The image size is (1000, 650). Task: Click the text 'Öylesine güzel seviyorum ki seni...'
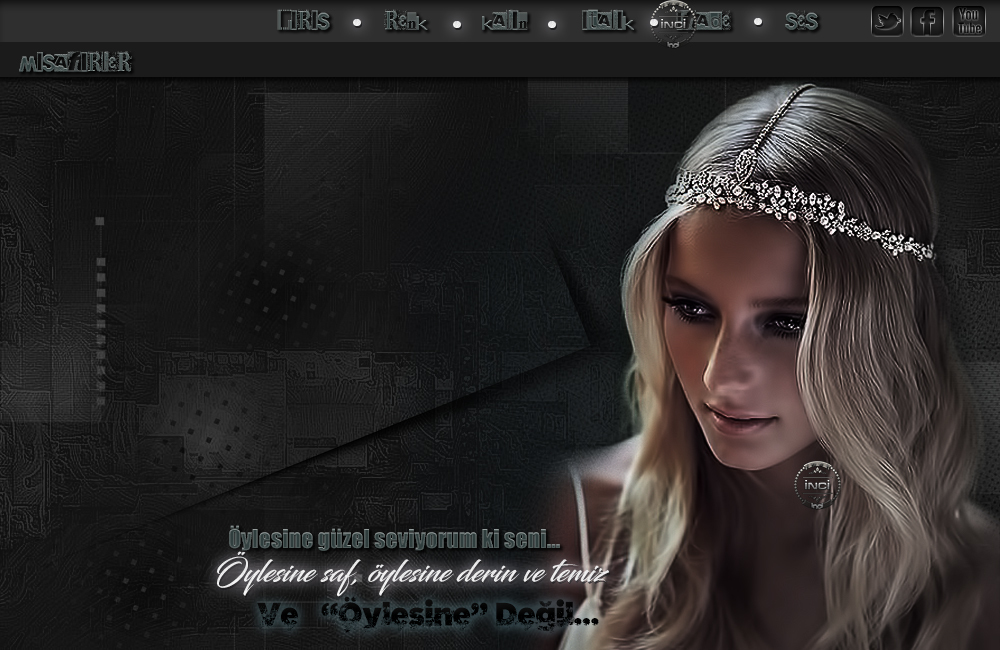point(394,541)
